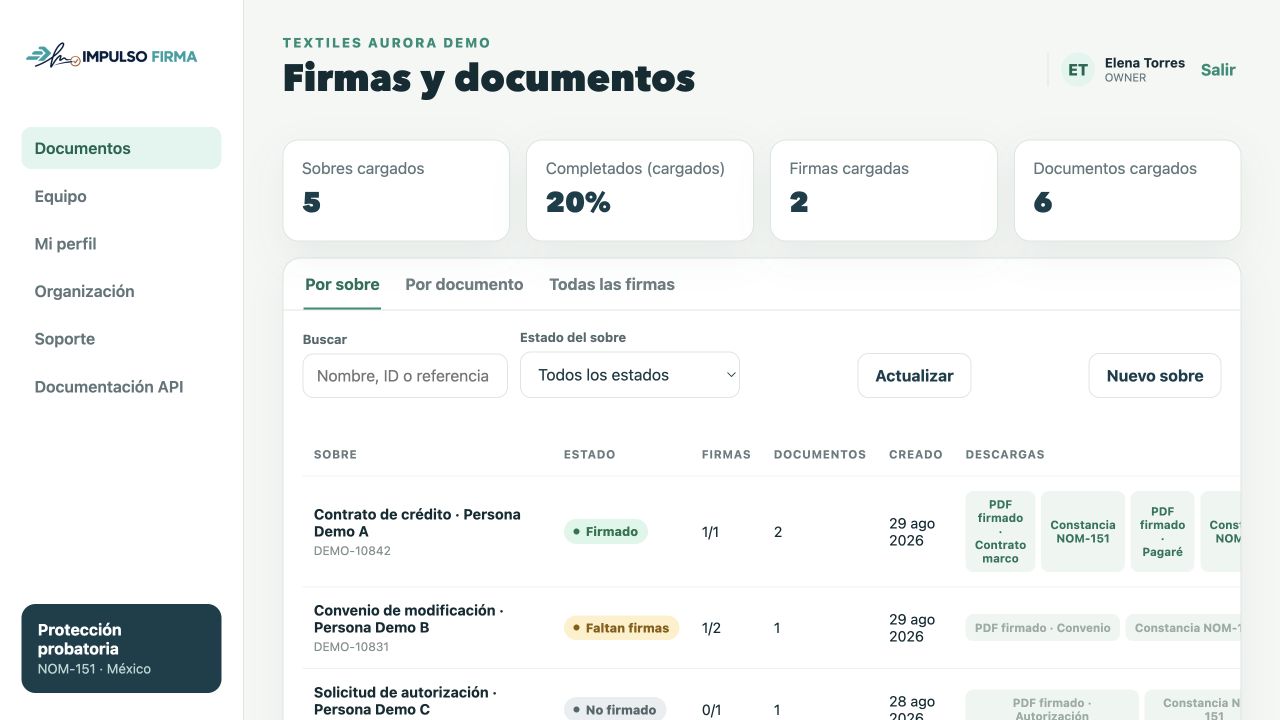This screenshot has width=1280, height=720.
Task: Open the Soporte section
Action: tap(121, 339)
